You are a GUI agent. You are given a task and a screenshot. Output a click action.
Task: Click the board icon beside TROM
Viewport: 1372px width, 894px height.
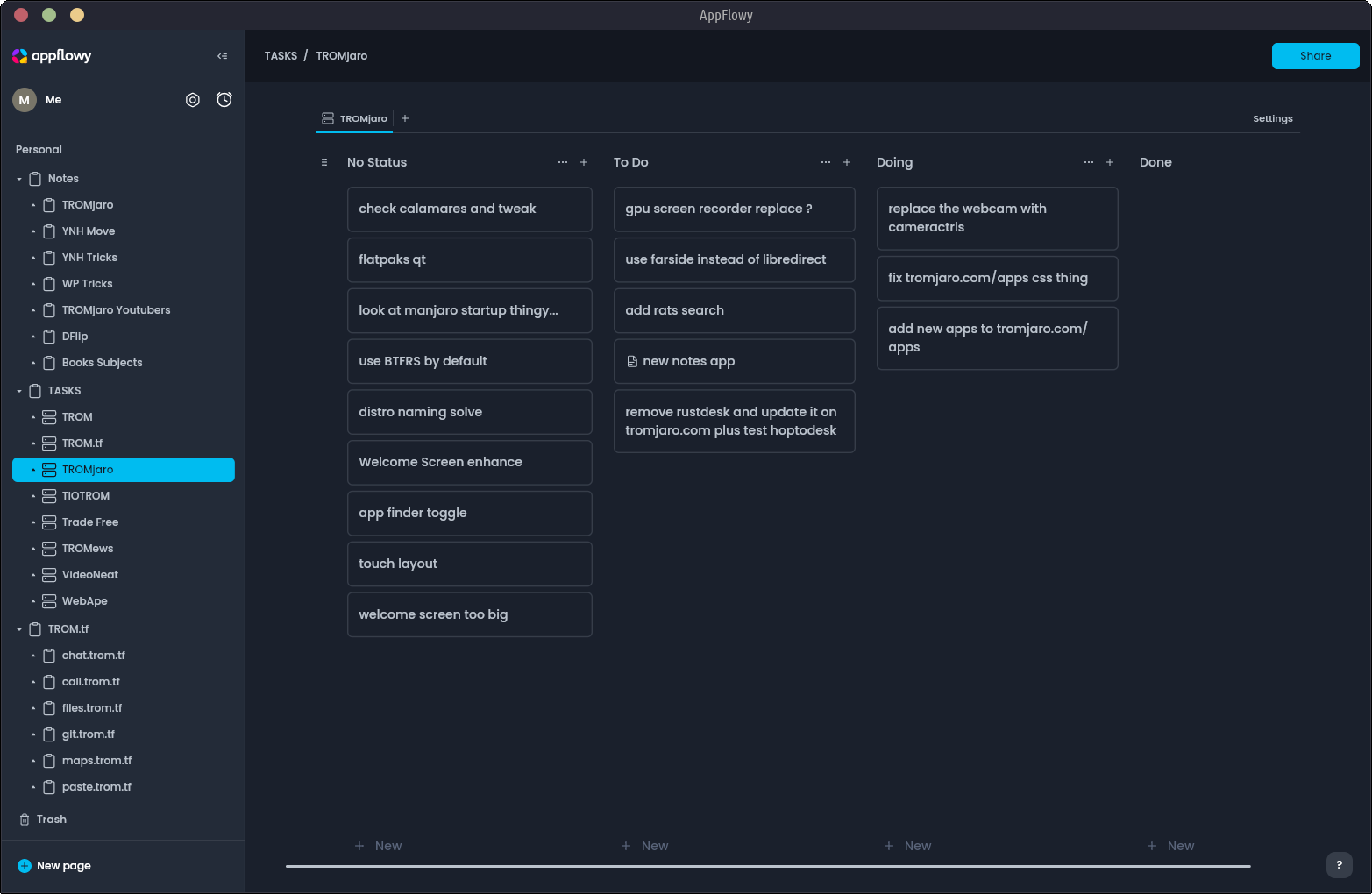pos(49,417)
